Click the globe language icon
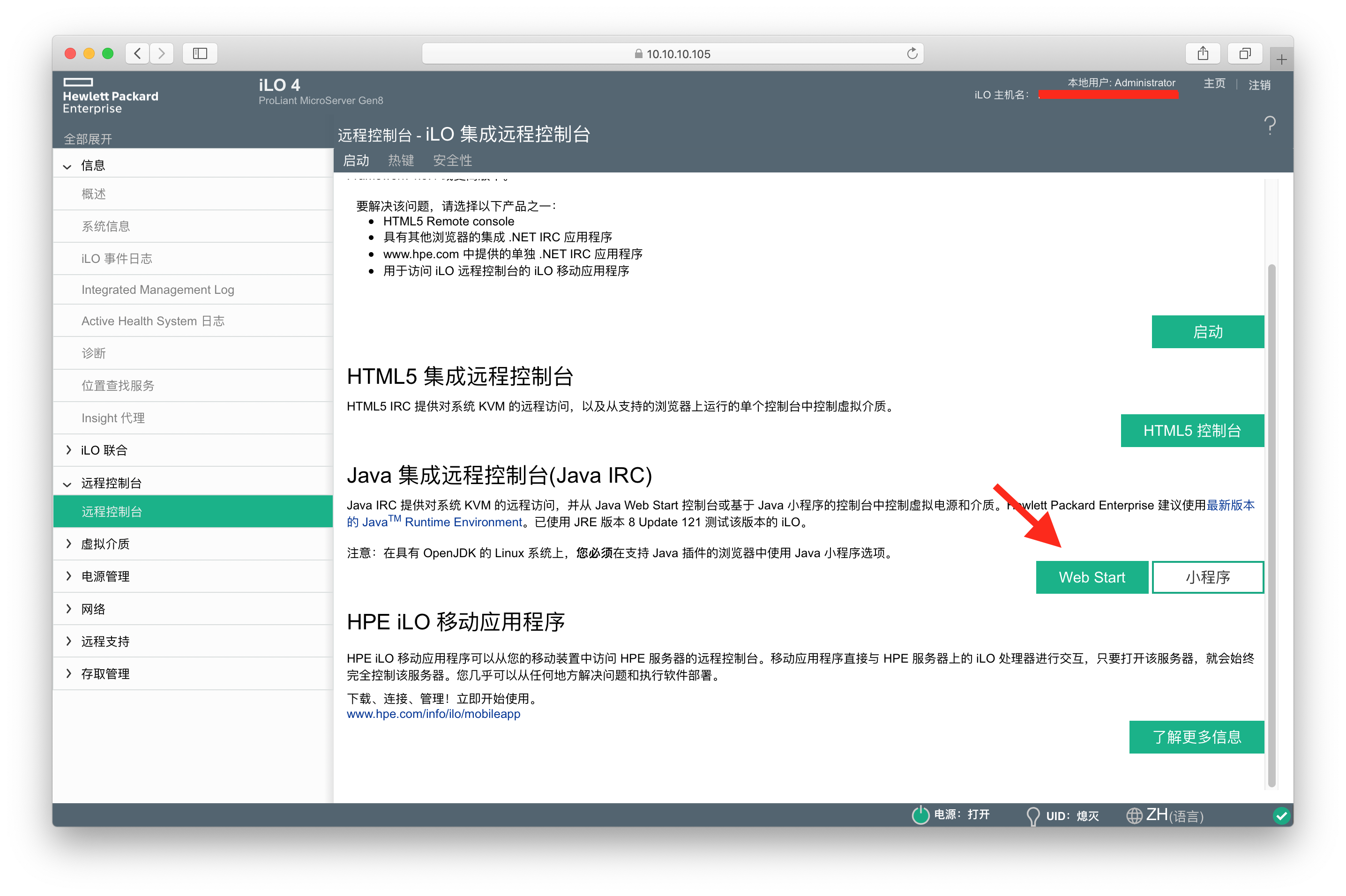The width and height of the screenshot is (1346, 896). pos(1134,815)
